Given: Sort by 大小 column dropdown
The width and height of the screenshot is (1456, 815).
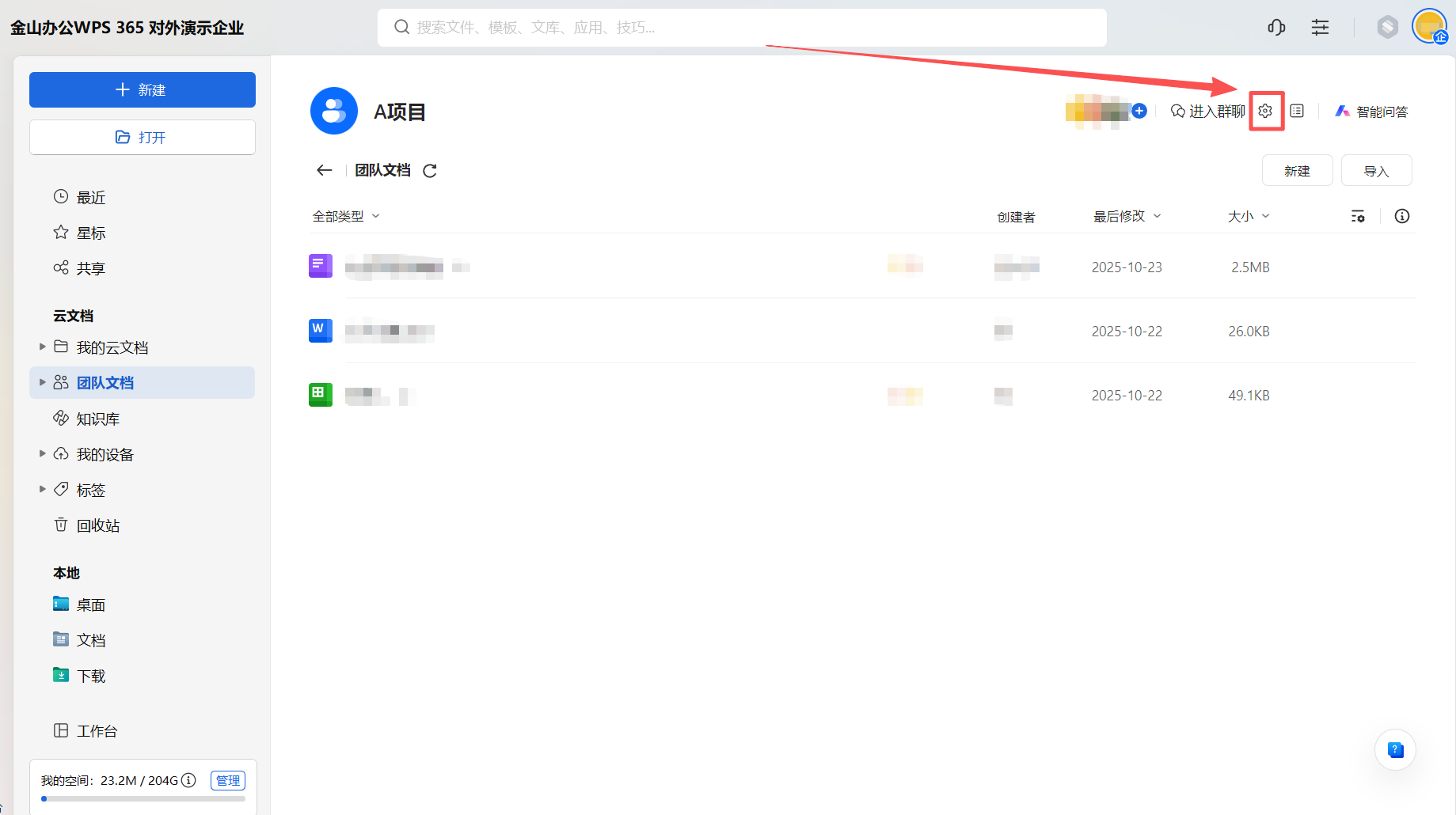Looking at the screenshot, I should (1249, 216).
